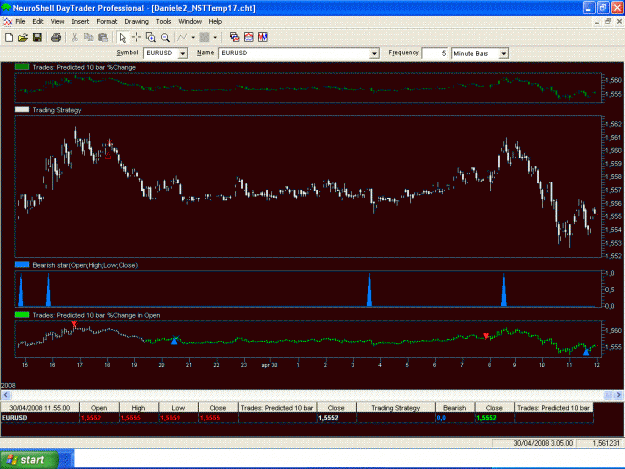
Task: Open the Edit menu
Action: [x=38, y=22]
